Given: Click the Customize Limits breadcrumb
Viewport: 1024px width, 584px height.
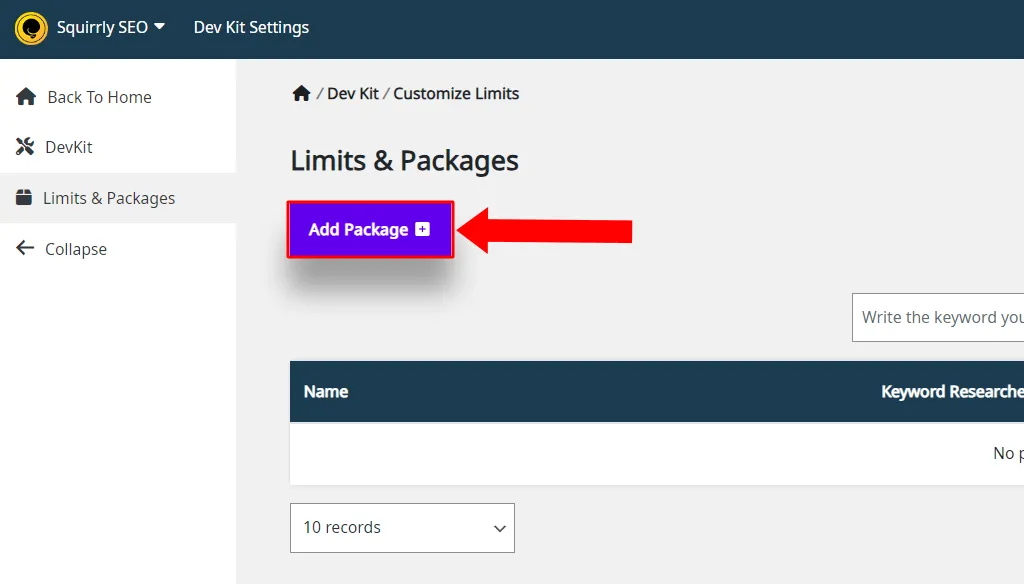Looking at the screenshot, I should click(456, 93).
